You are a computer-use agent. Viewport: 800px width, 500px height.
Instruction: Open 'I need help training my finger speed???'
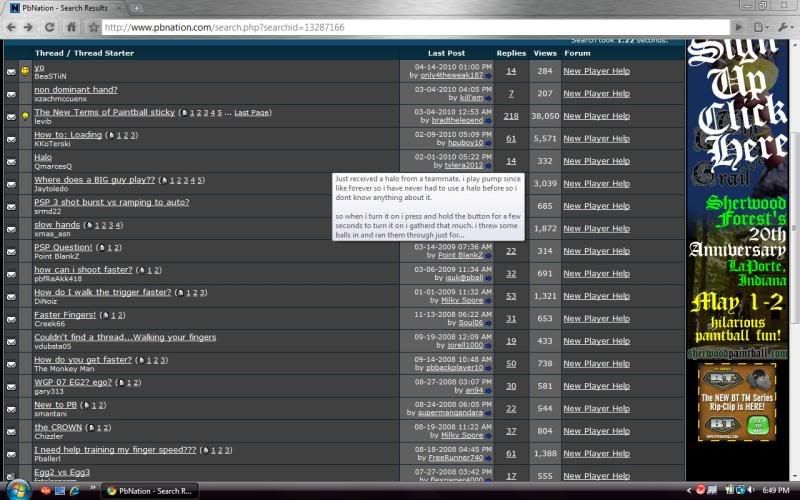(x=115, y=449)
